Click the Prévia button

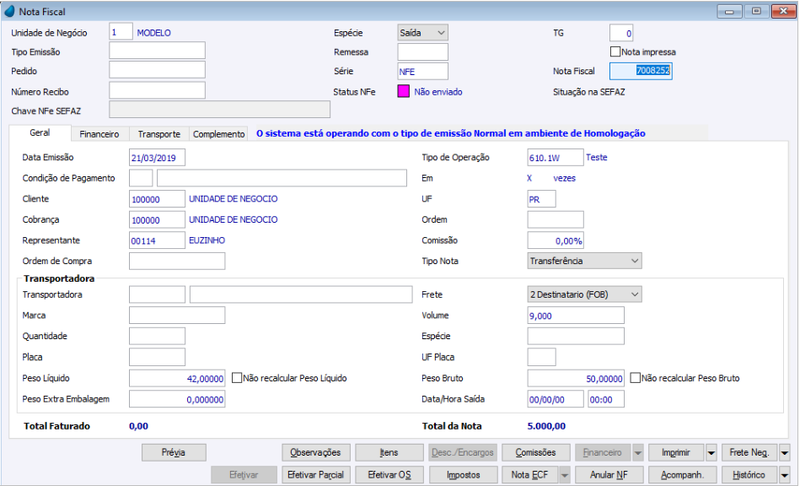[x=173, y=452]
